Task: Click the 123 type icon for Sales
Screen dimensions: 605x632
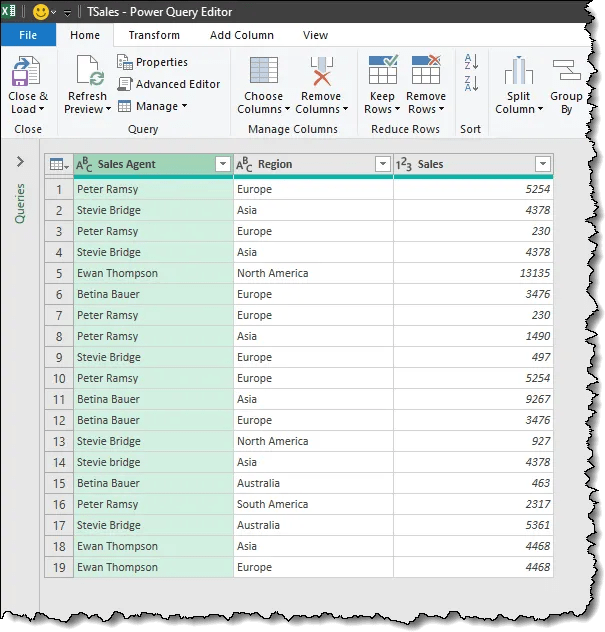Action: click(x=403, y=164)
